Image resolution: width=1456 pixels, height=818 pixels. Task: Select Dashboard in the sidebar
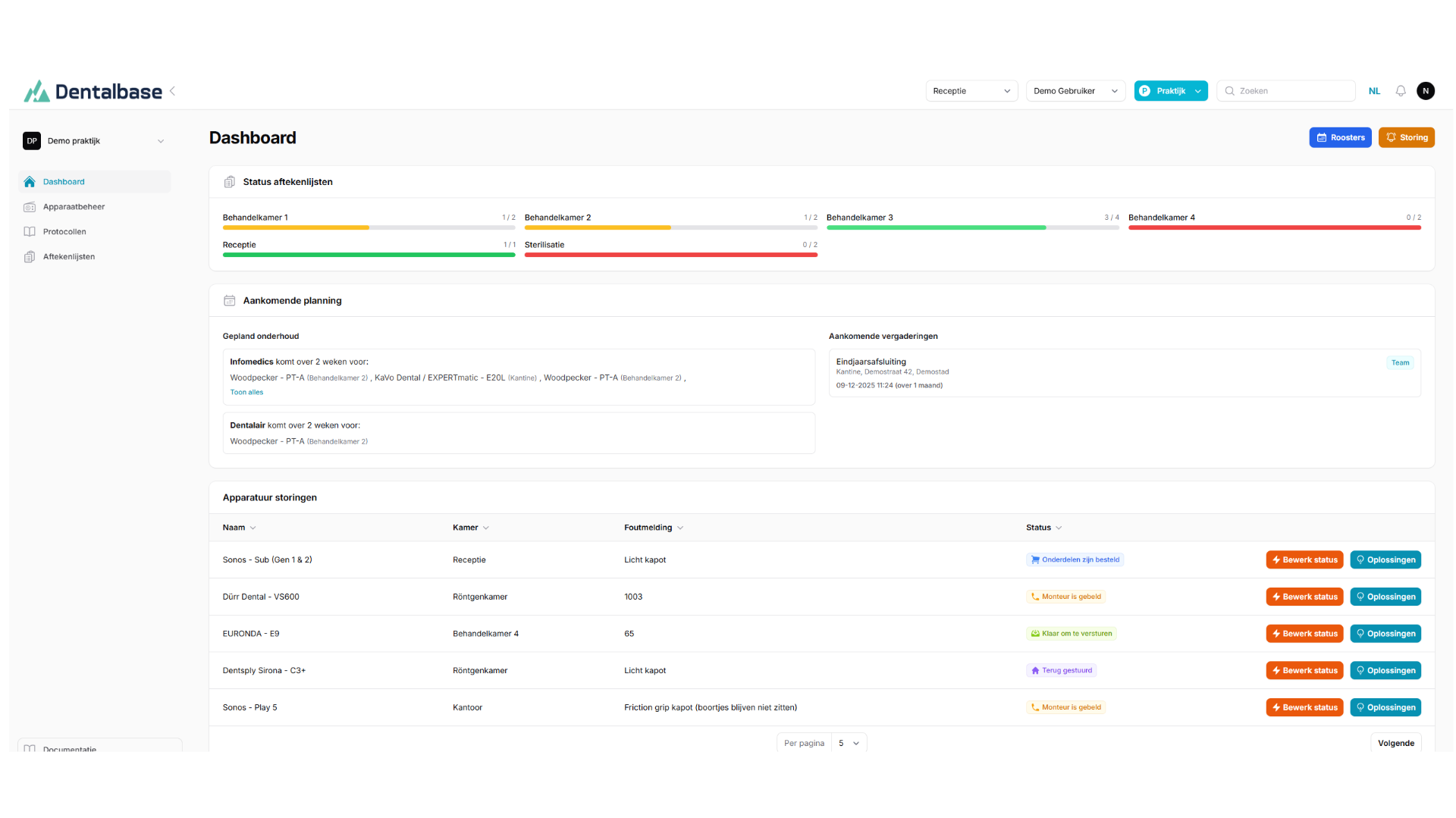click(x=64, y=182)
